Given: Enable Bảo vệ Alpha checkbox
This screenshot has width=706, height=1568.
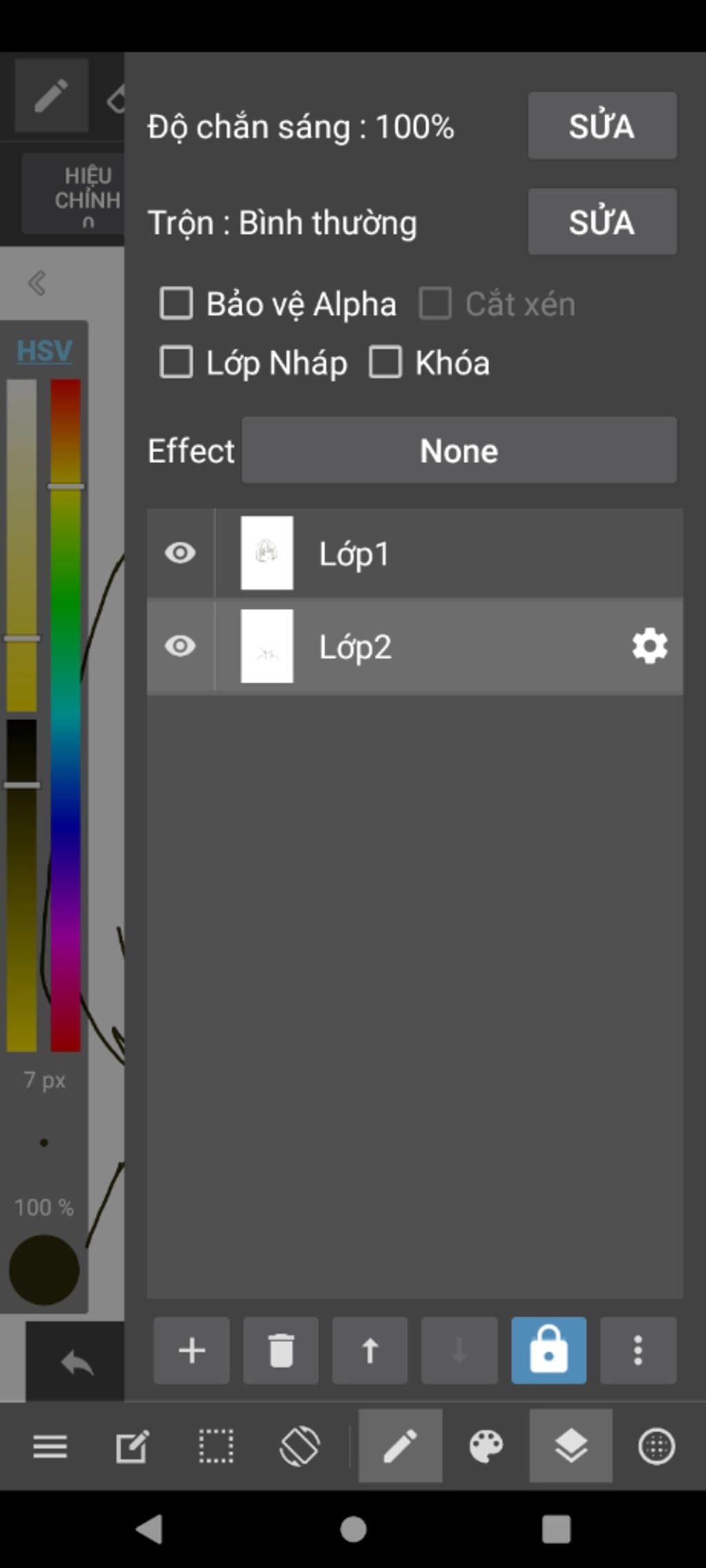Looking at the screenshot, I should (176, 304).
